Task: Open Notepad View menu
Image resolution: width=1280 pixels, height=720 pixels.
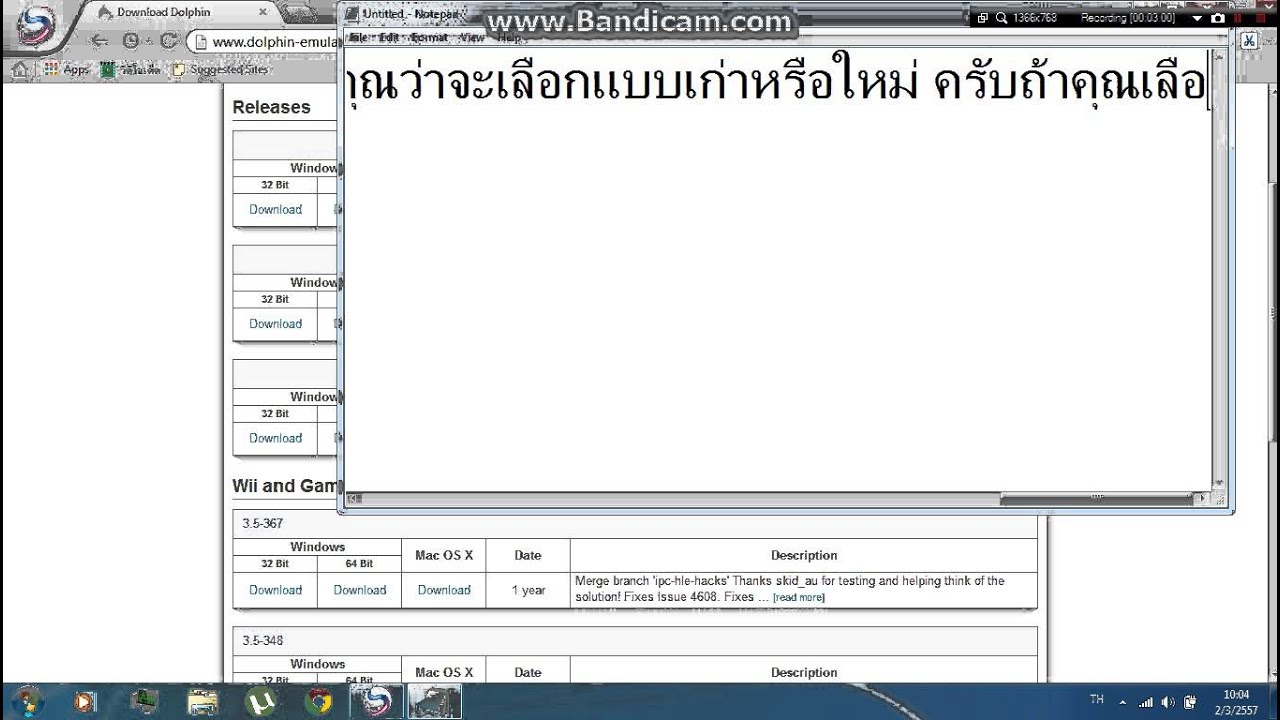Action: coord(472,38)
